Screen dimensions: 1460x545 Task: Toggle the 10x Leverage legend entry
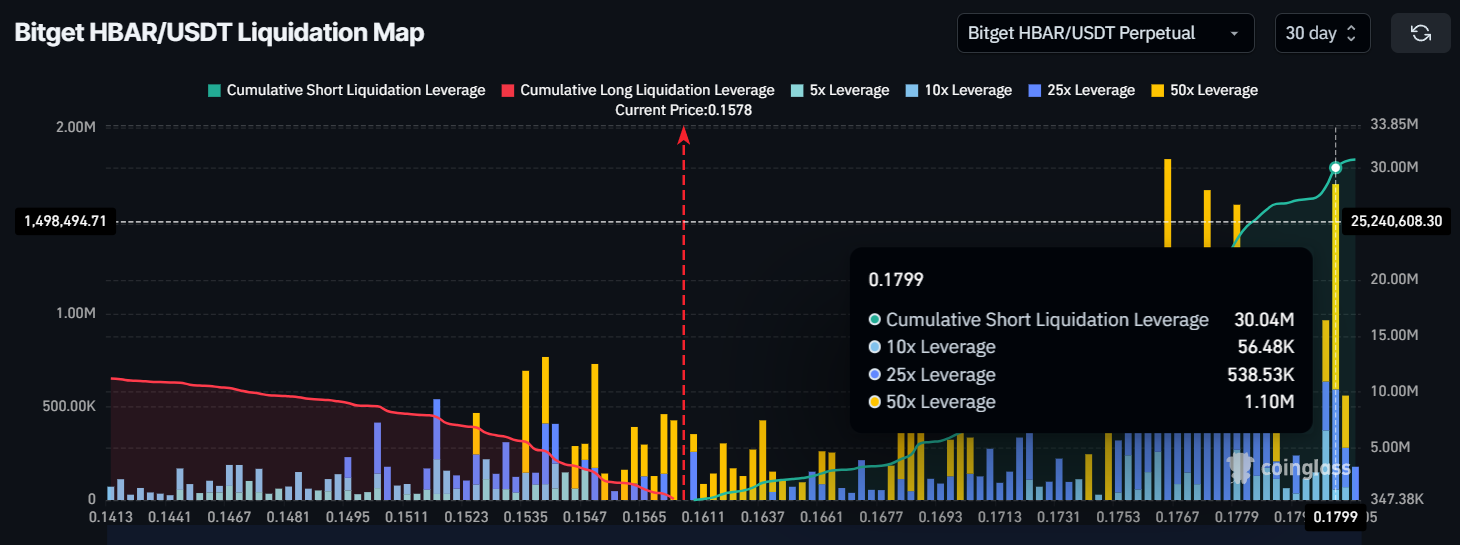pyautogui.click(x=959, y=90)
